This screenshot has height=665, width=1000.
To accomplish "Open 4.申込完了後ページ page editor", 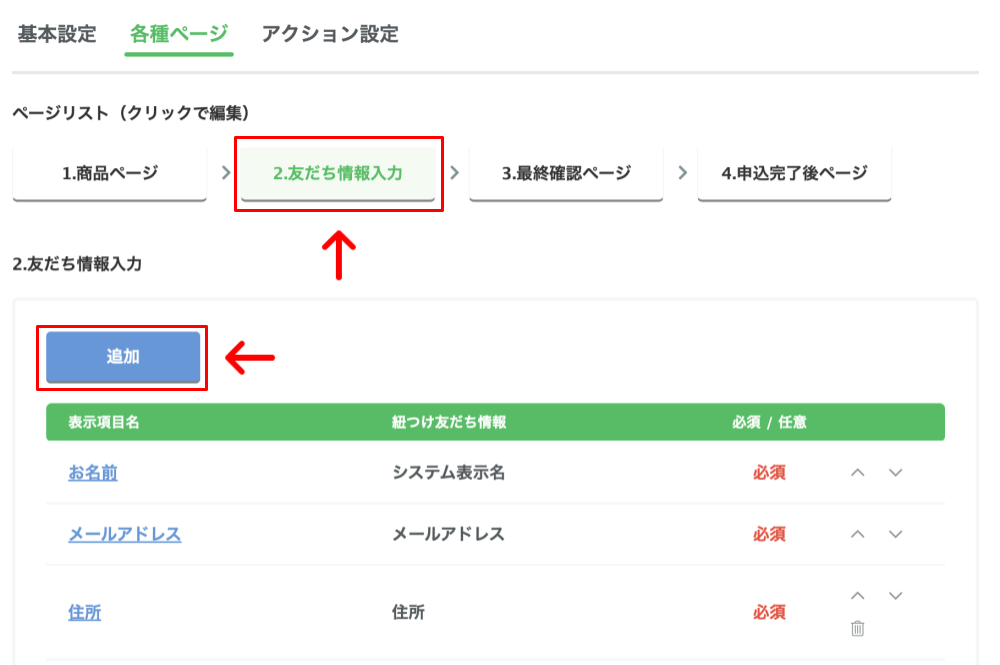I will (794, 173).
